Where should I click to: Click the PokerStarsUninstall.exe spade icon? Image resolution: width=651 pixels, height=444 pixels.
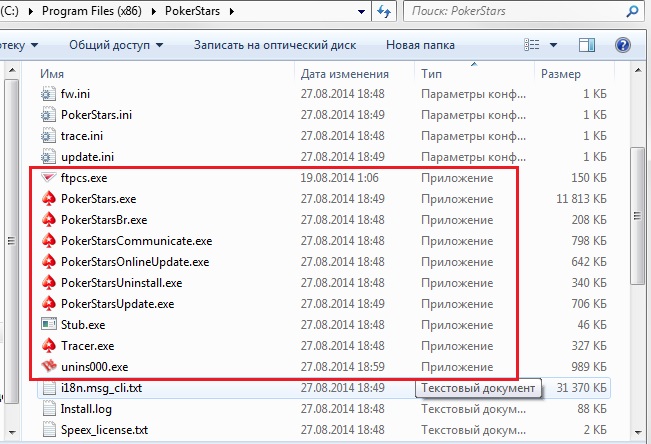pyautogui.click(x=49, y=282)
